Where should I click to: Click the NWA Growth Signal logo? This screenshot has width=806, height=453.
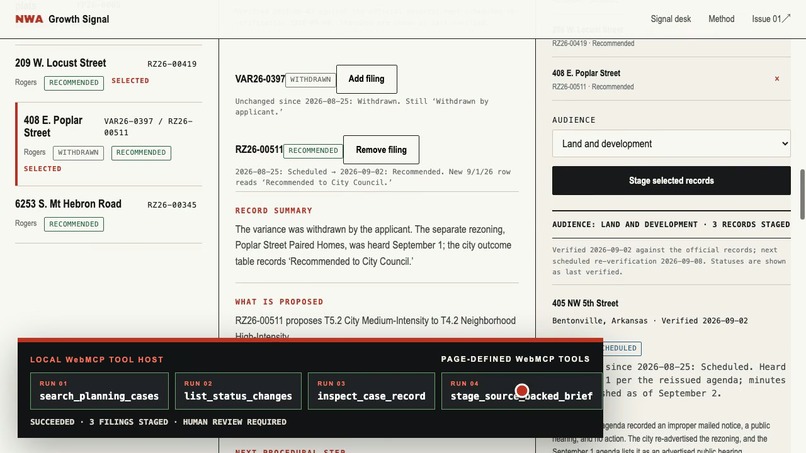pos(62,19)
